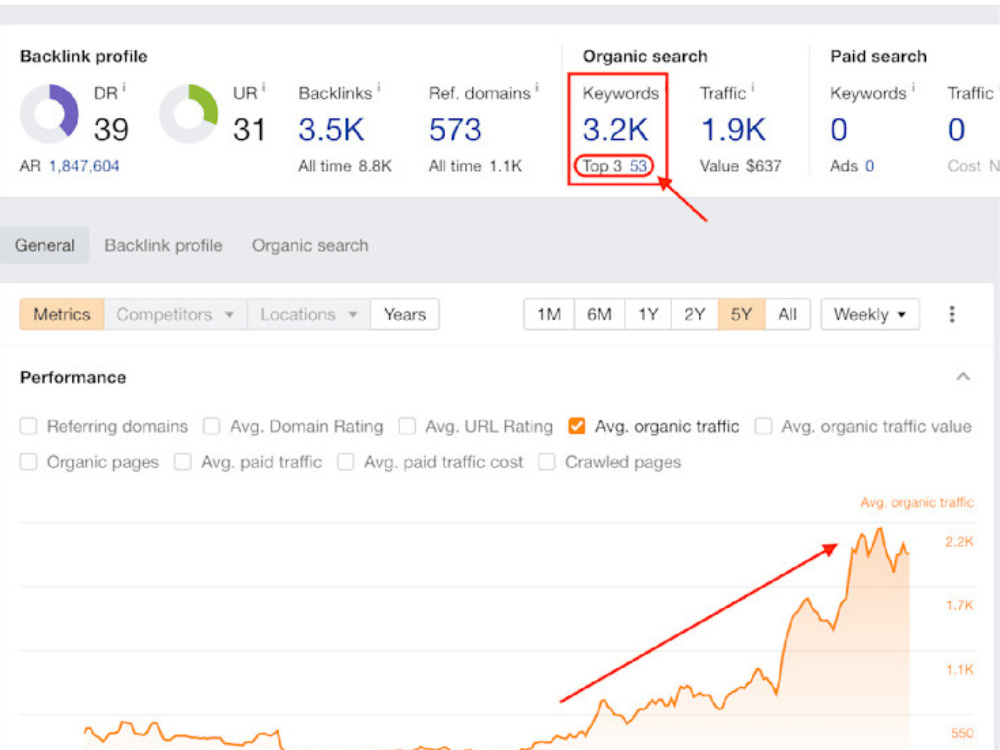The height and width of the screenshot is (750, 1000).
Task: Enable the Avg. paid traffic cost checkbox
Action: (346, 462)
